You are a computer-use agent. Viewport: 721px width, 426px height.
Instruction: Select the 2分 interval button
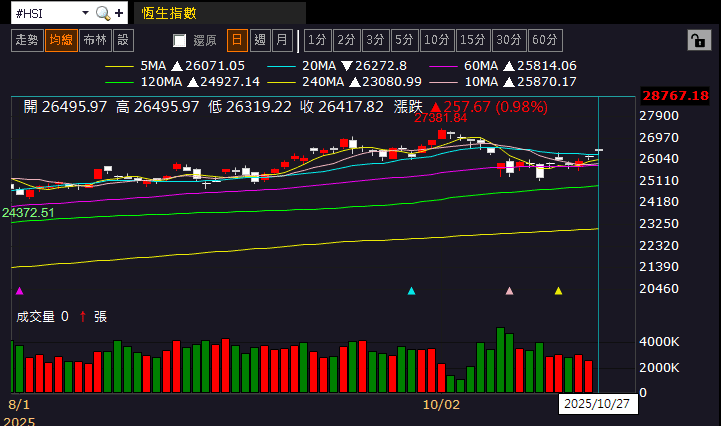pos(346,40)
